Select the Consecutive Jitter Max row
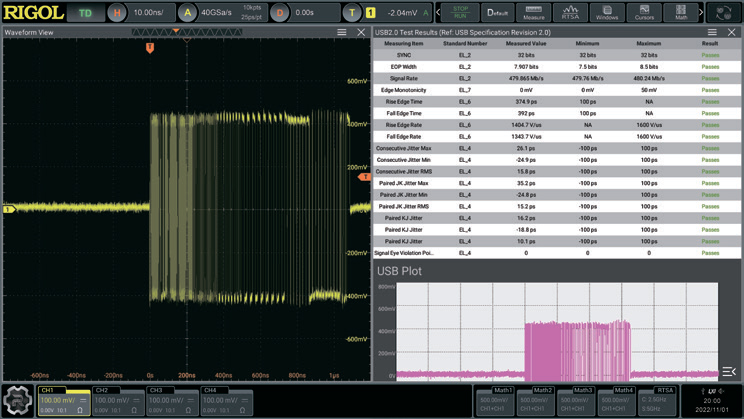Screen dimensions: 744x419 click(x=557, y=148)
